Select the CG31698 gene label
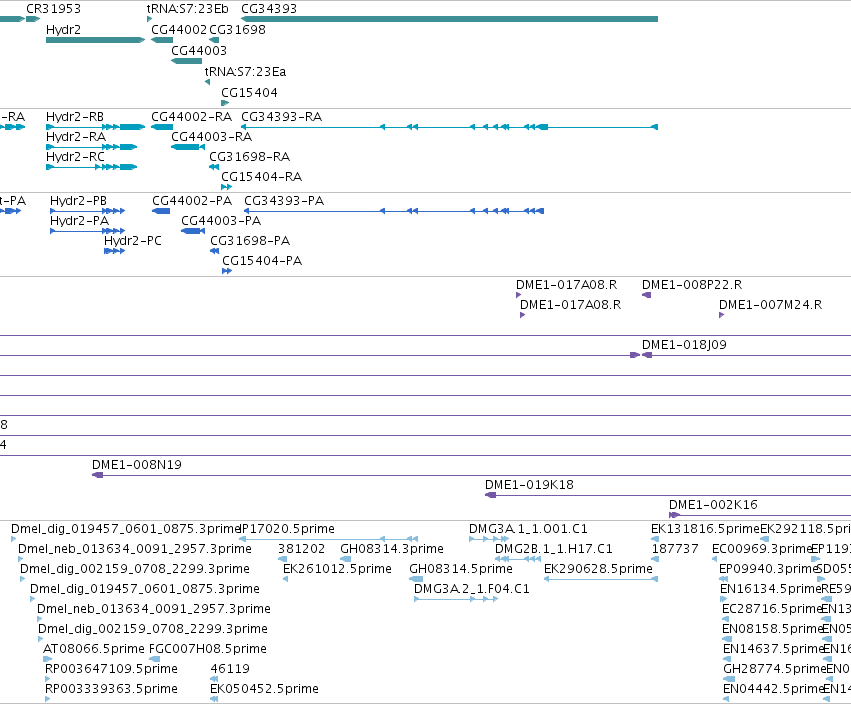851x704 pixels. click(x=238, y=30)
